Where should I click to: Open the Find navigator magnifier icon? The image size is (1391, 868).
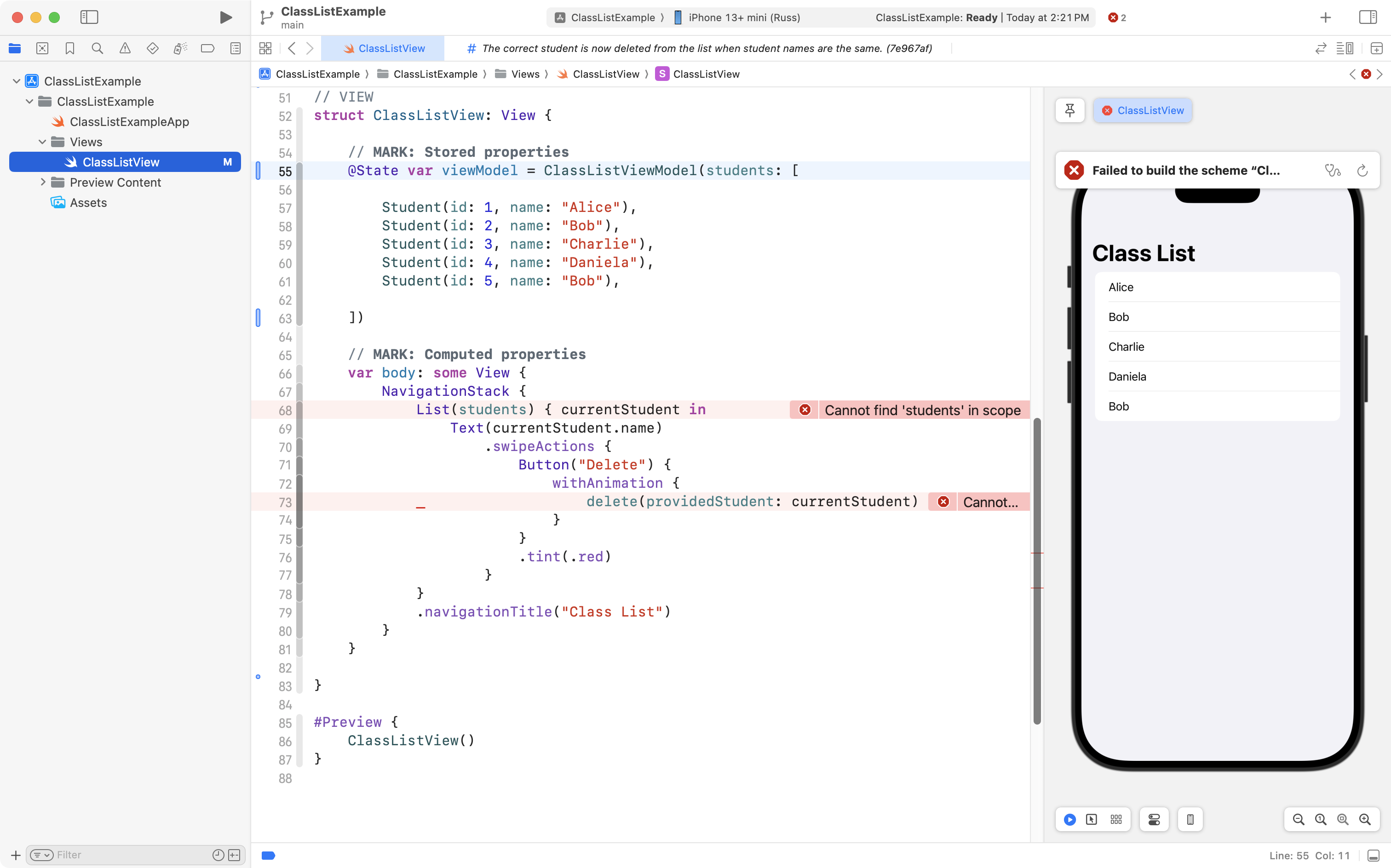click(x=97, y=49)
